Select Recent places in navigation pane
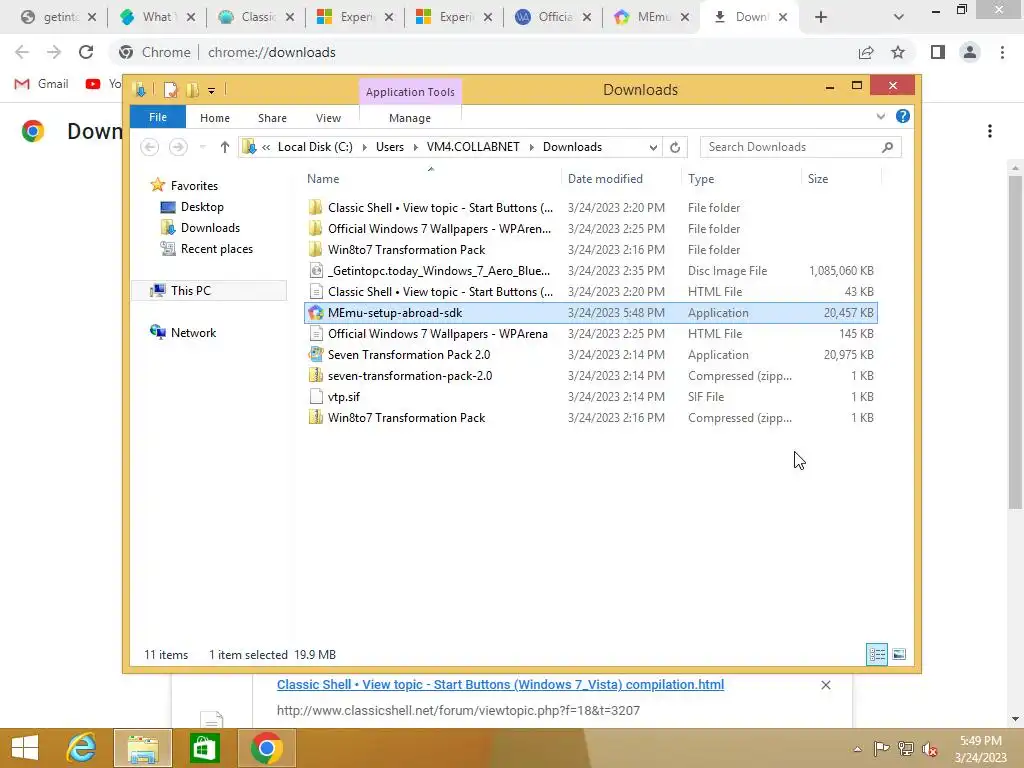The height and width of the screenshot is (768, 1024). [x=216, y=249]
